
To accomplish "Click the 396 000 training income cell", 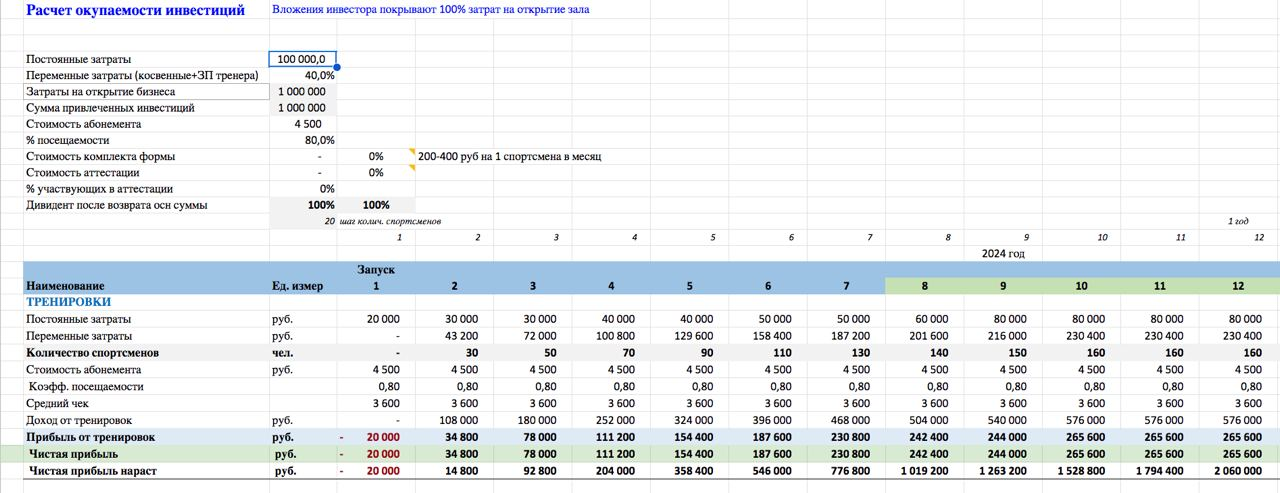I will (768, 421).
